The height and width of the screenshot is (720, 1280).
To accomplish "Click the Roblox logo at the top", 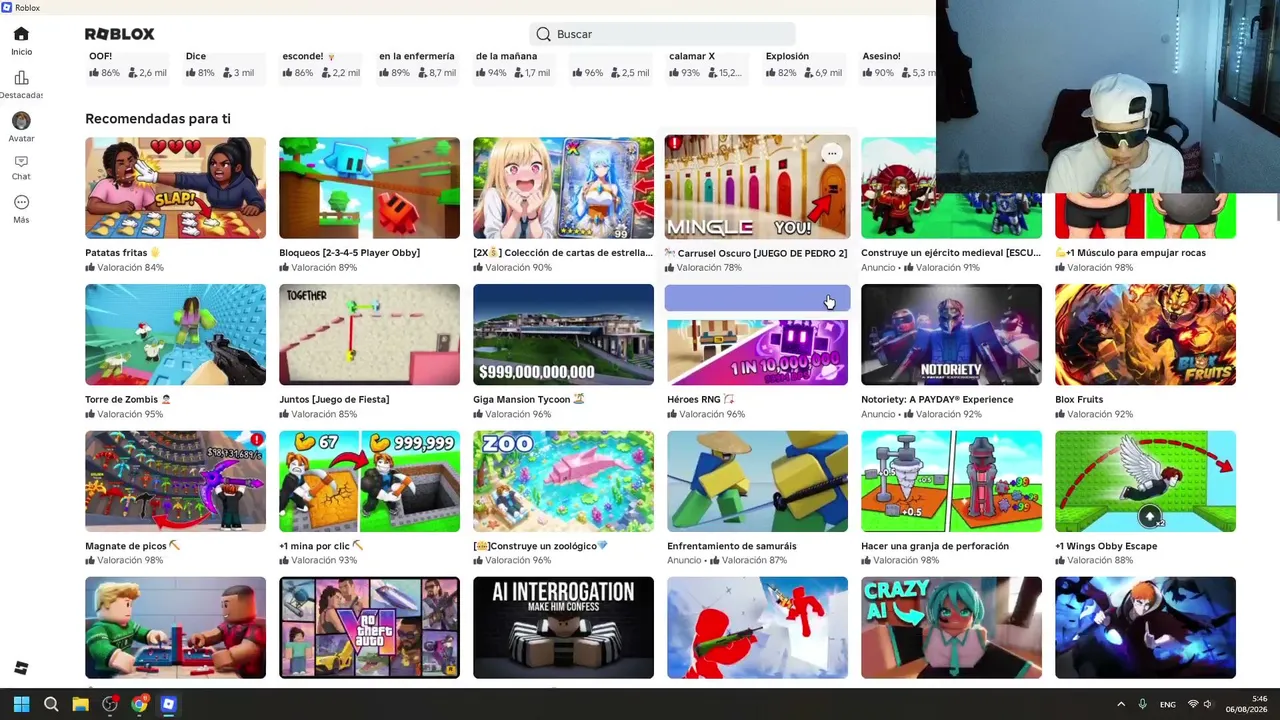I will [x=119, y=34].
